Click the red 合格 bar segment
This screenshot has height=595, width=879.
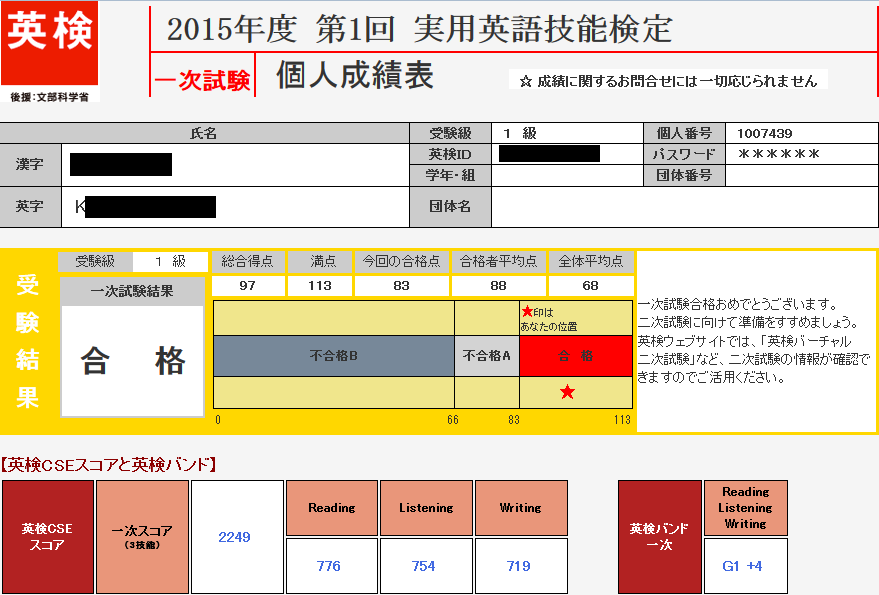576,356
